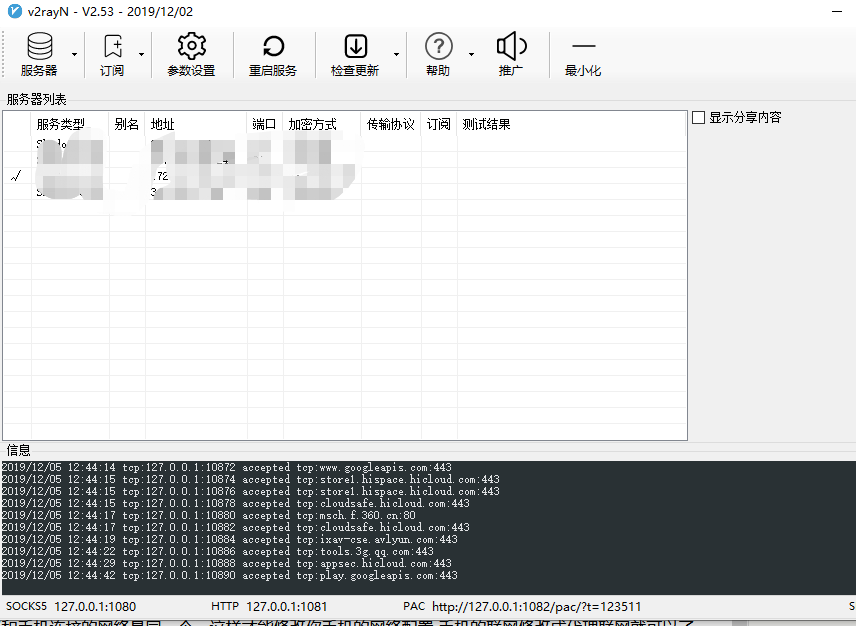856x626 pixels.
Task: Open the 帮助 question mark icon
Action: point(438,47)
